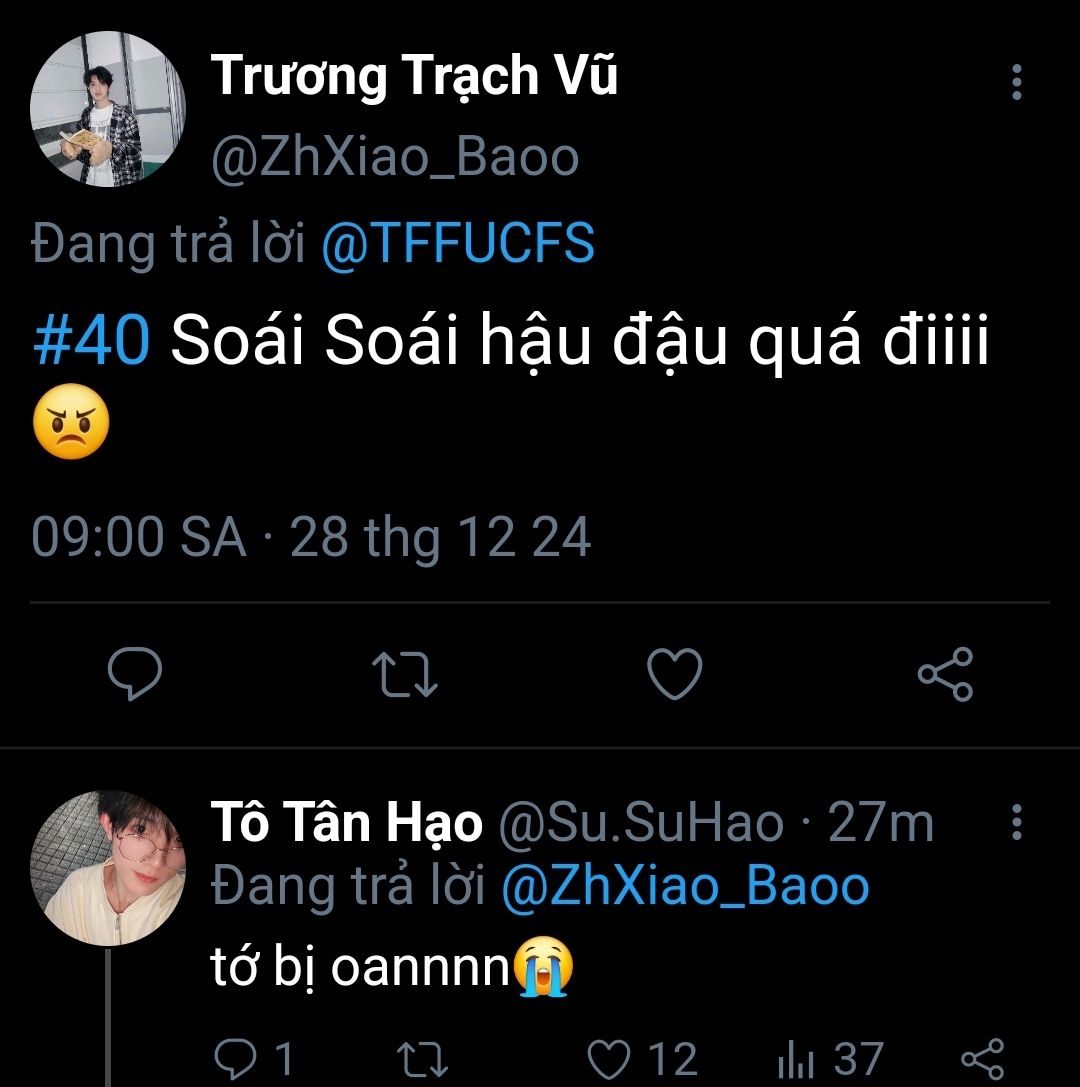Retweet the main #40 tweet
The height and width of the screenshot is (1087, 1080).
pos(404,675)
